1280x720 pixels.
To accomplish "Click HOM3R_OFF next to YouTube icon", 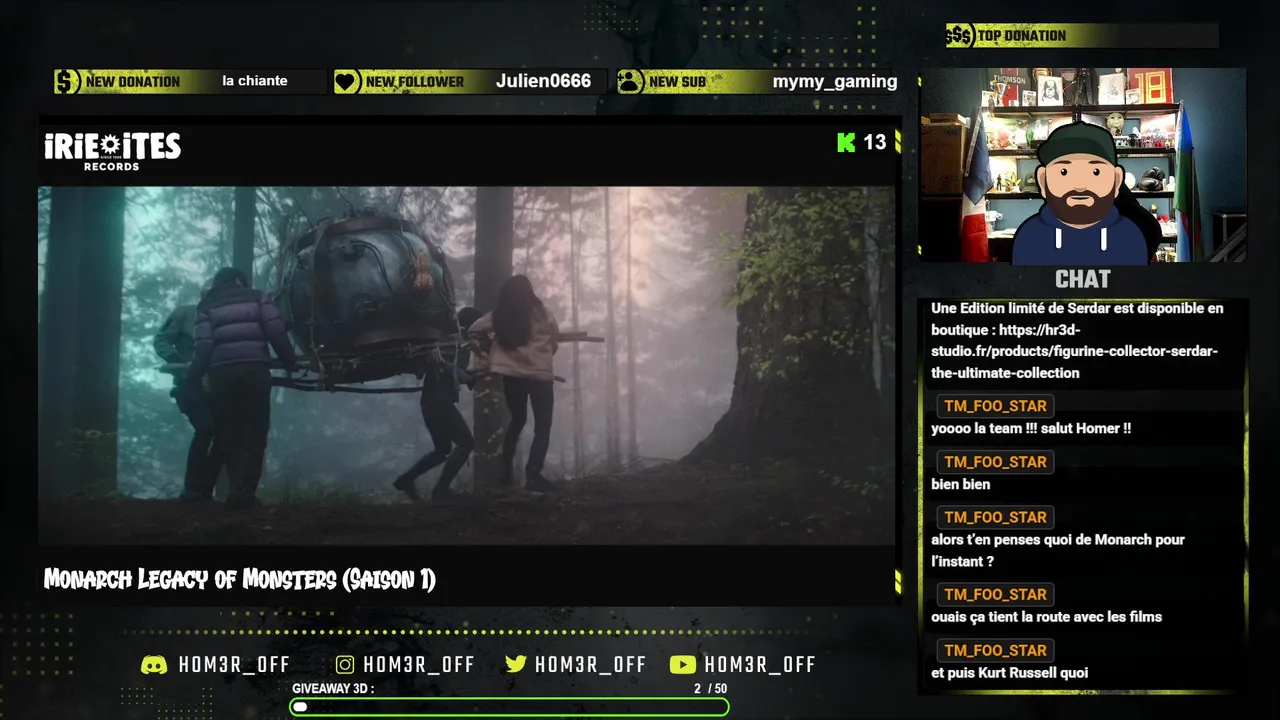I will 760,665.
